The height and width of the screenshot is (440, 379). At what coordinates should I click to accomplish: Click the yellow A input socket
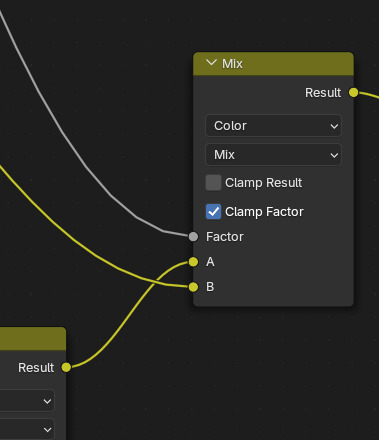pyautogui.click(x=193, y=262)
